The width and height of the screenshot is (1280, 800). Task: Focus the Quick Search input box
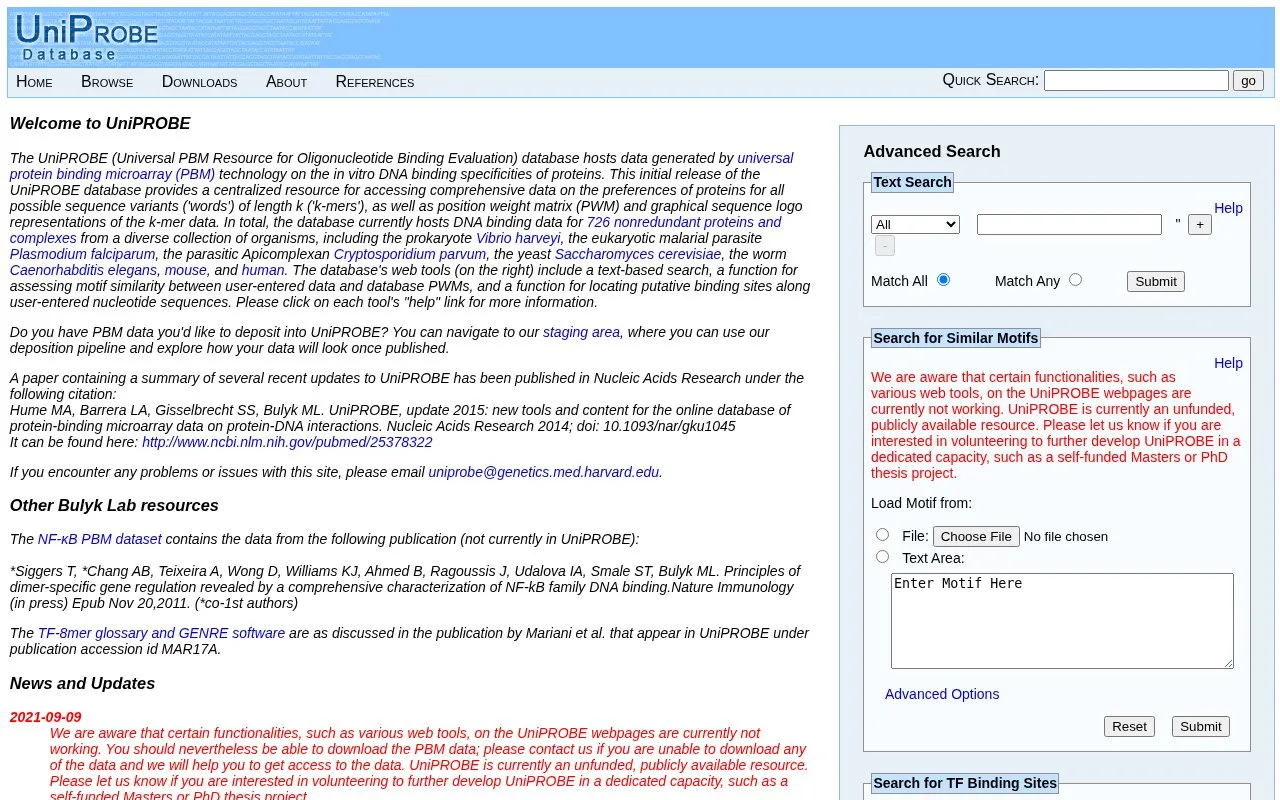coord(1136,81)
